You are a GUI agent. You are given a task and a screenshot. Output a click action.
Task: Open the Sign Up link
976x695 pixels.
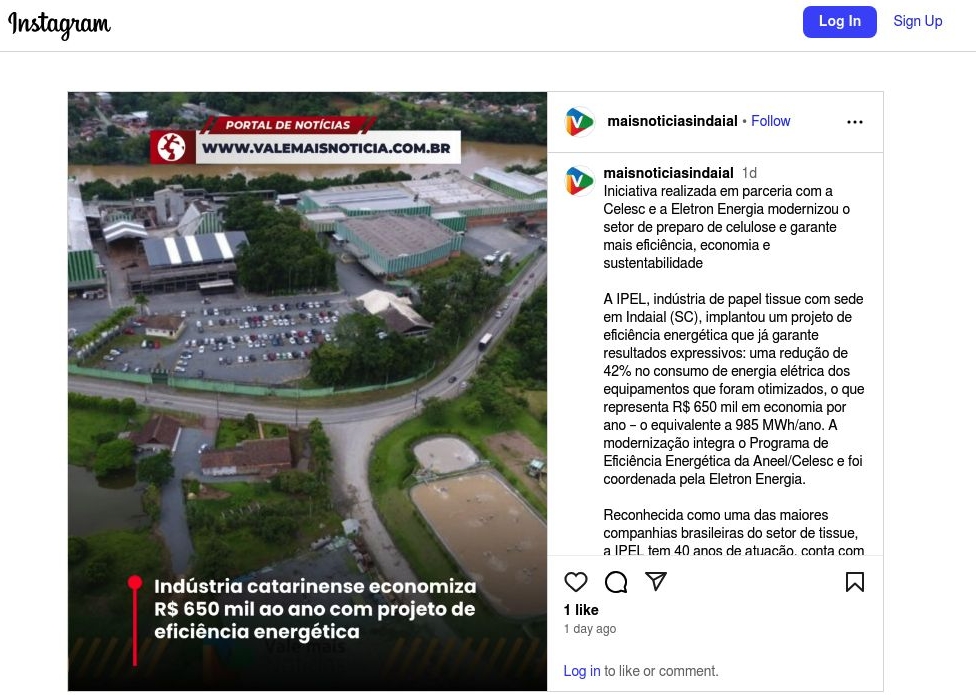917,21
